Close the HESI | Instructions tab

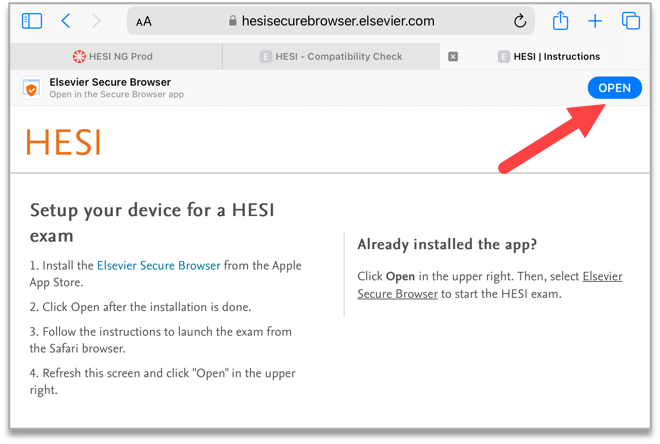click(453, 57)
